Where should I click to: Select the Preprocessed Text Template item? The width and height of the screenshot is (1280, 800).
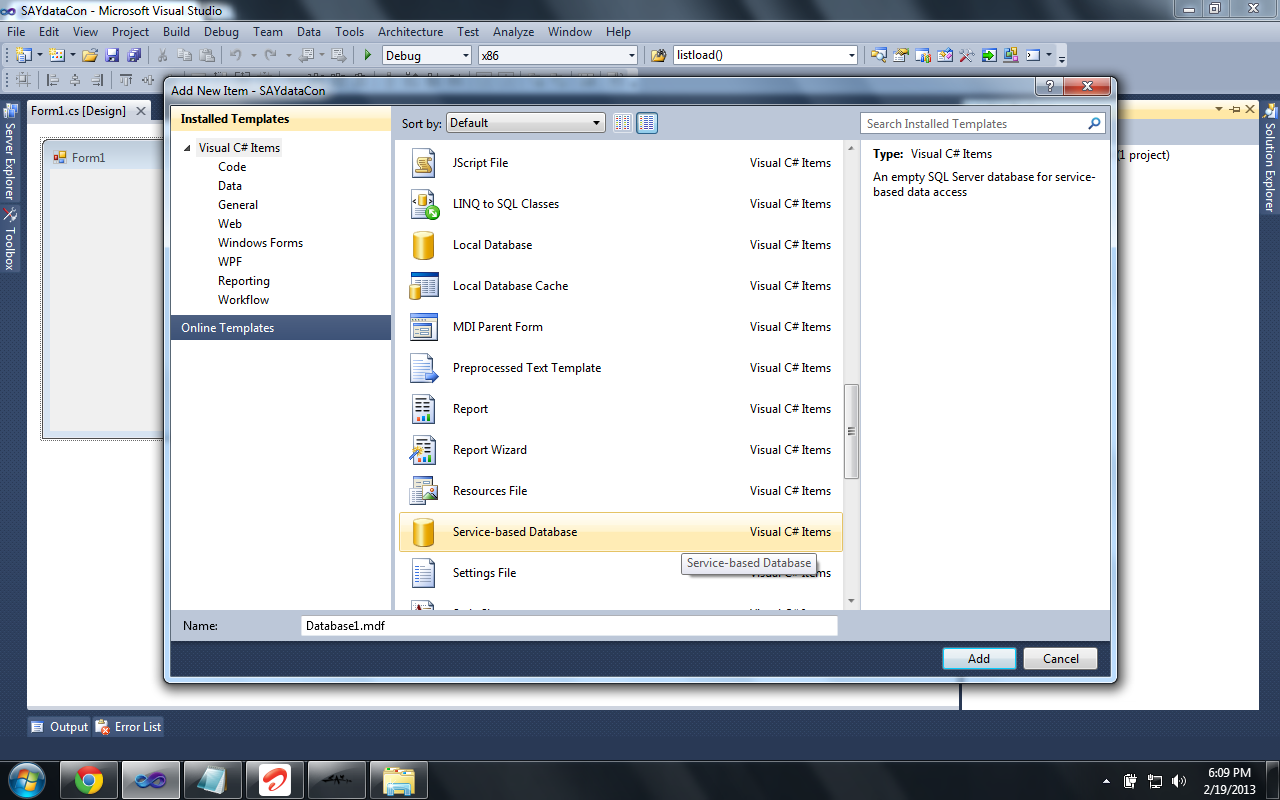tap(621, 368)
